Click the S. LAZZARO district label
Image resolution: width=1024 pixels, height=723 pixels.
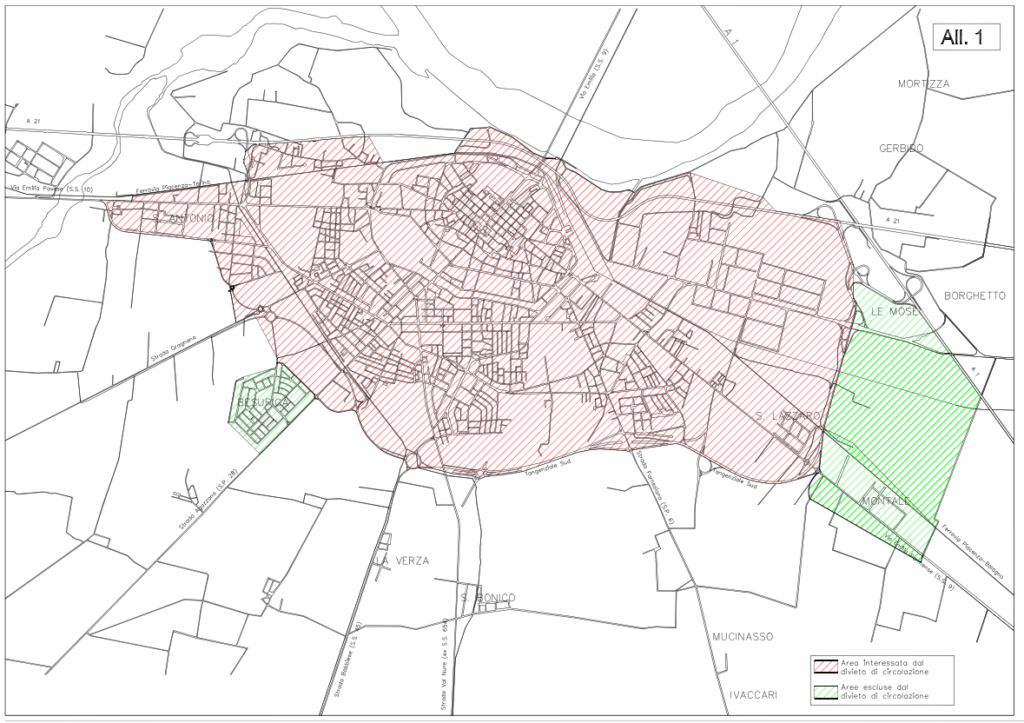[x=786, y=415]
